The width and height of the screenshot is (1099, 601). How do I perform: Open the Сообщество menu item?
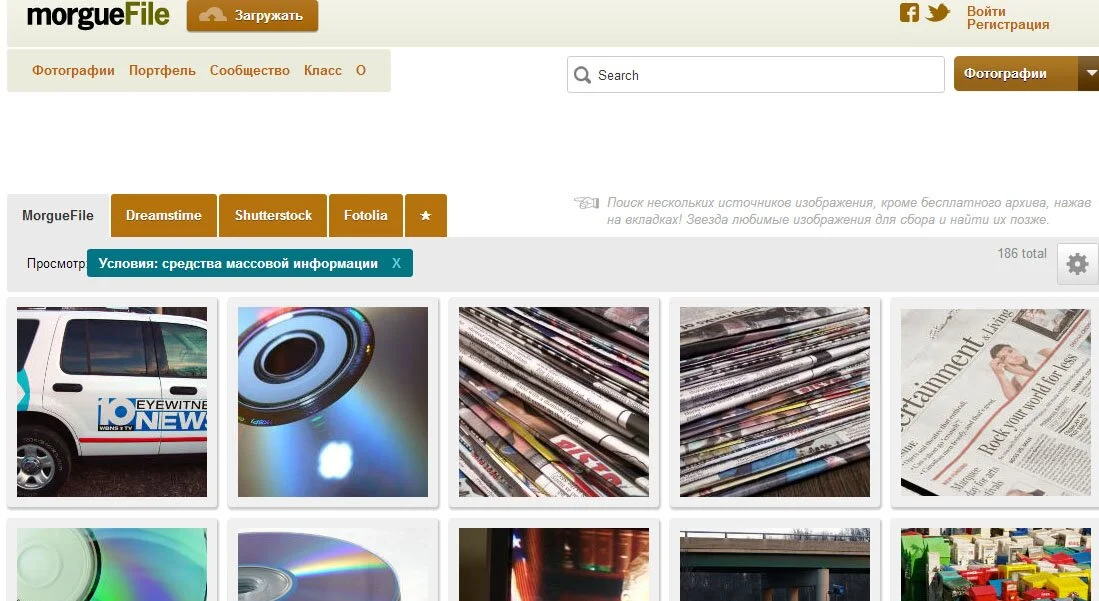click(x=250, y=70)
